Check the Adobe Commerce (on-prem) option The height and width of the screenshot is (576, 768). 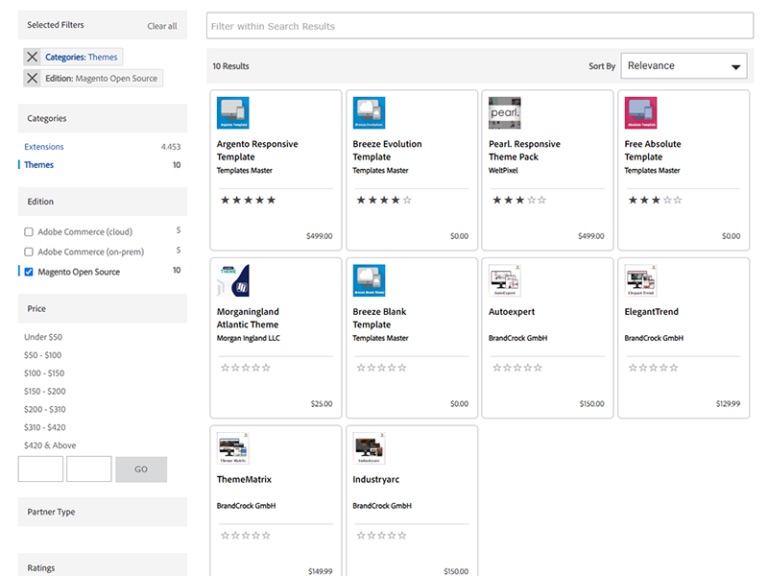point(29,252)
